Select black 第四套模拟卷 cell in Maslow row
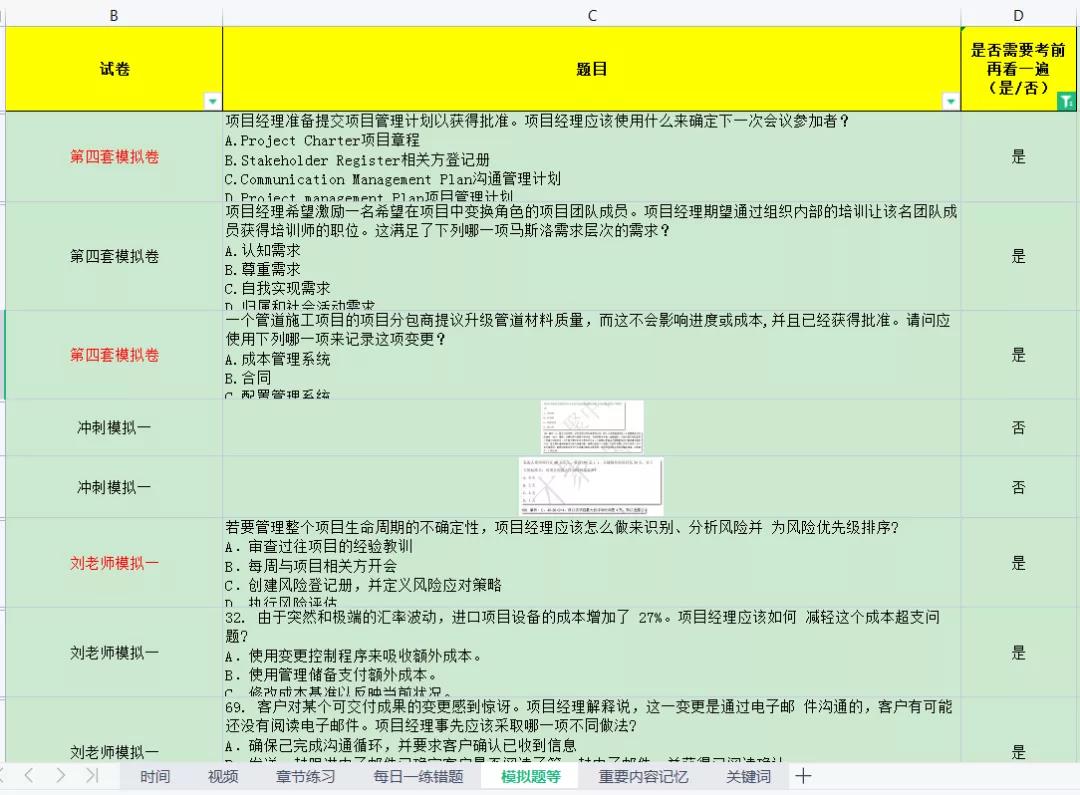 114,256
